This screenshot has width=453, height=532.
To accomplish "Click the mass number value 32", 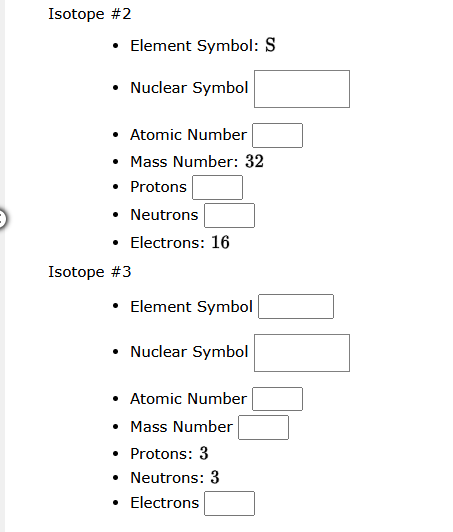I will point(254,161).
